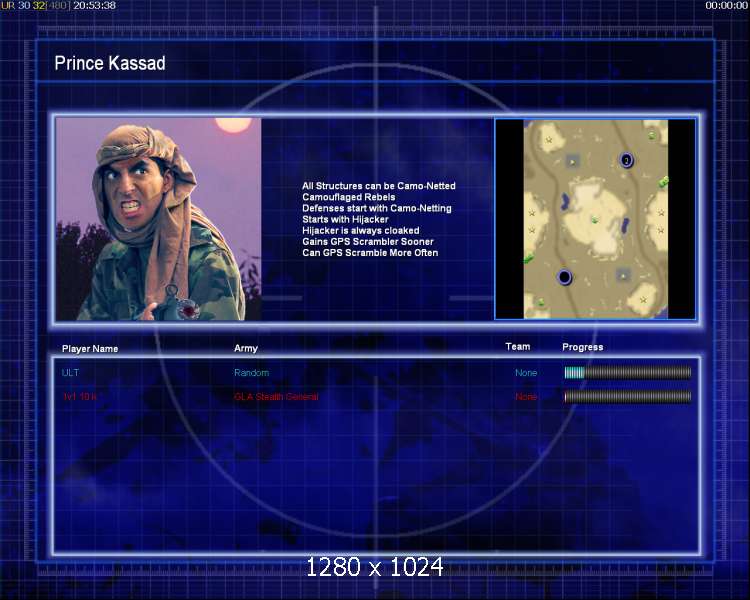Click the Army column header

tap(246, 348)
